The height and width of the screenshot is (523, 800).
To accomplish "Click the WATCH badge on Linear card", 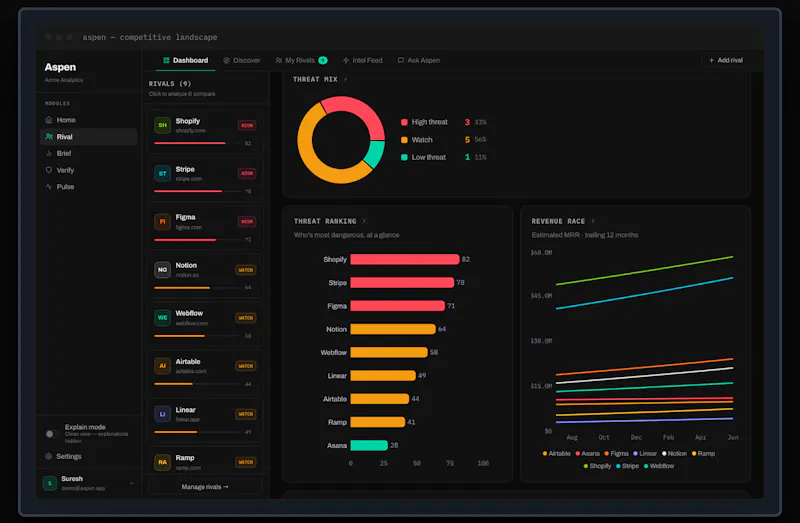I will pos(245,414).
